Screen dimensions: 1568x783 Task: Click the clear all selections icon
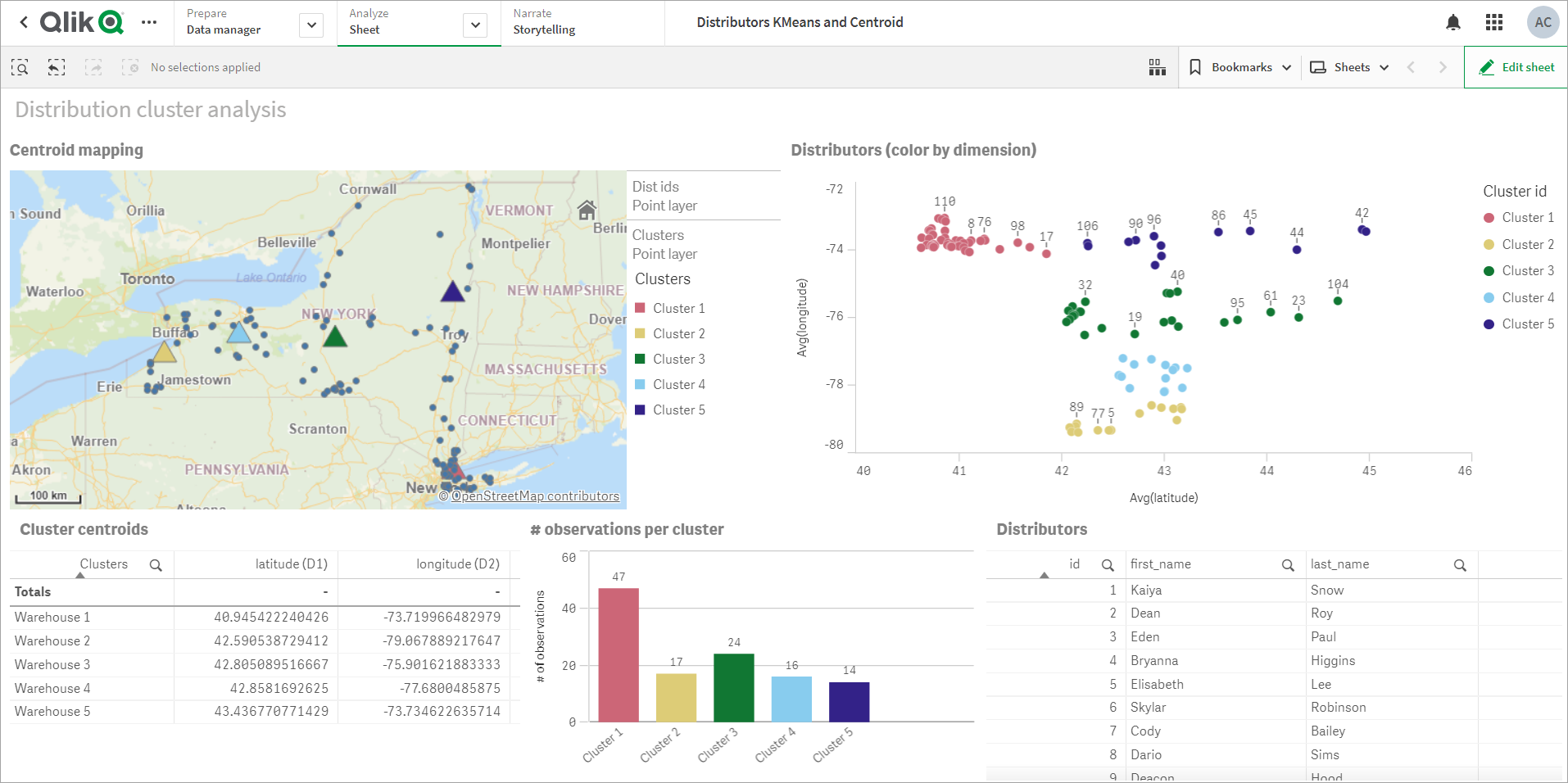(x=130, y=67)
